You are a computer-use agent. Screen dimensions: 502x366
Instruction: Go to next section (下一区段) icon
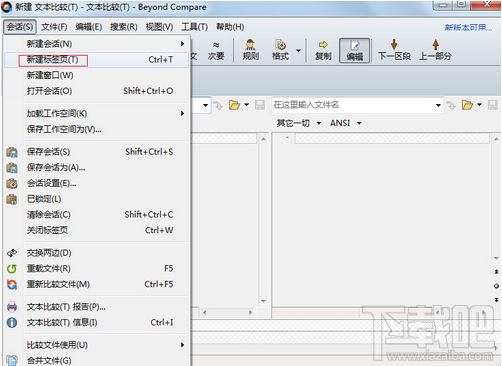click(394, 50)
